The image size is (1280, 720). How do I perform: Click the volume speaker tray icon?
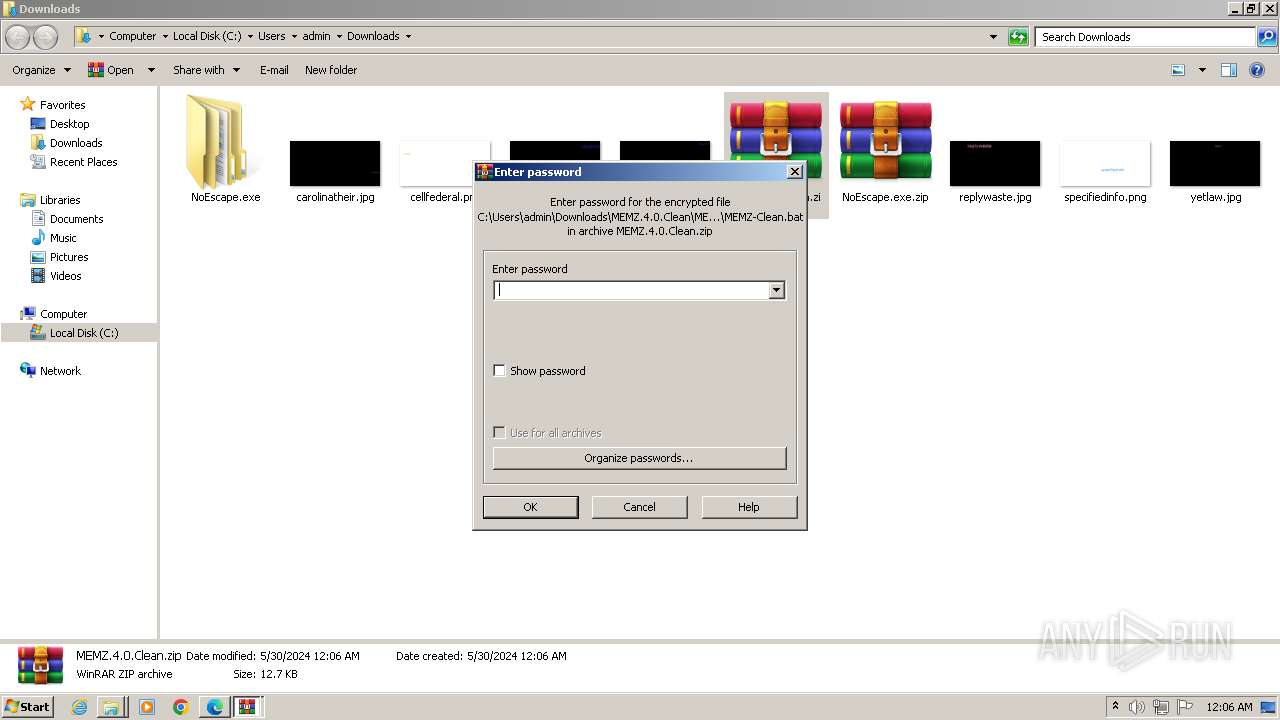[x=1136, y=707]
